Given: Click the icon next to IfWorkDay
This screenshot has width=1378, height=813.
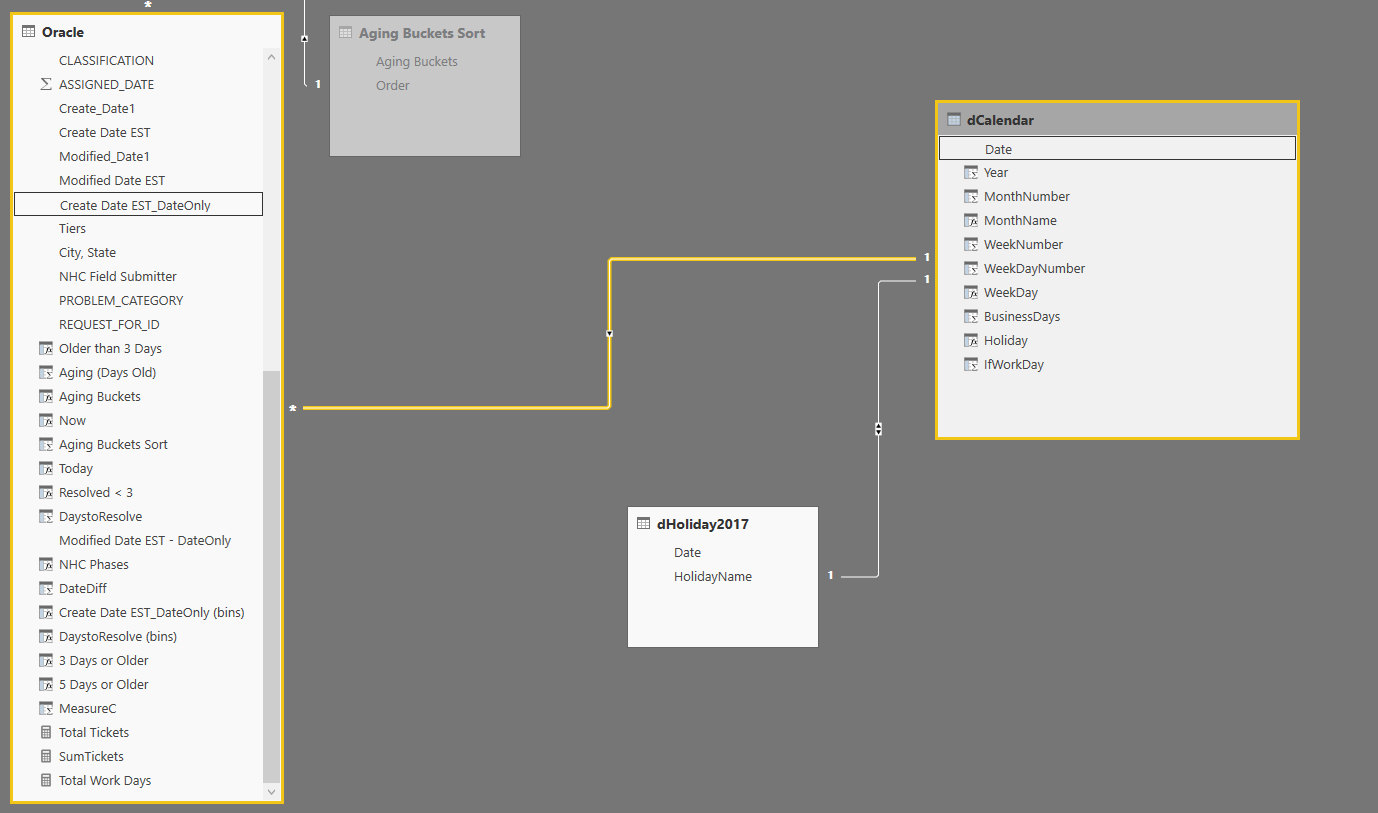Looking at the screenshot, I should pyautogui.click(x=970, y=365).
